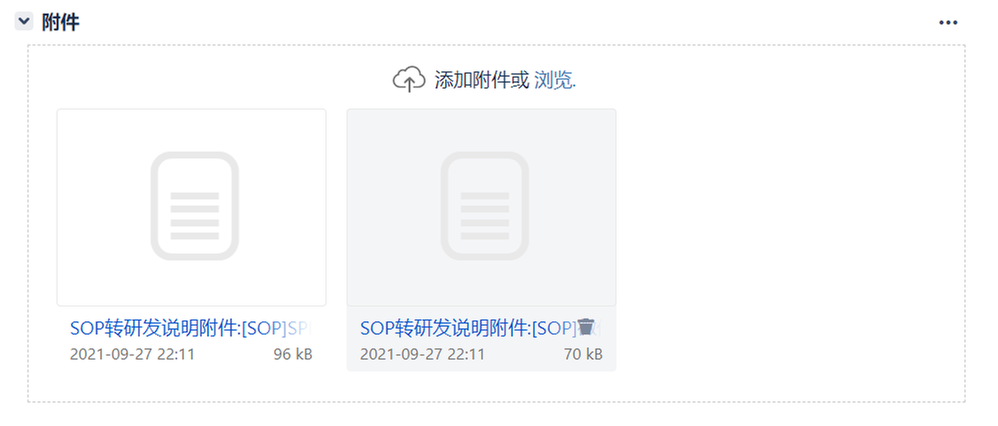Click the 70 kB file size label
The width and height of the screenshot is (998, 426).
583,354
